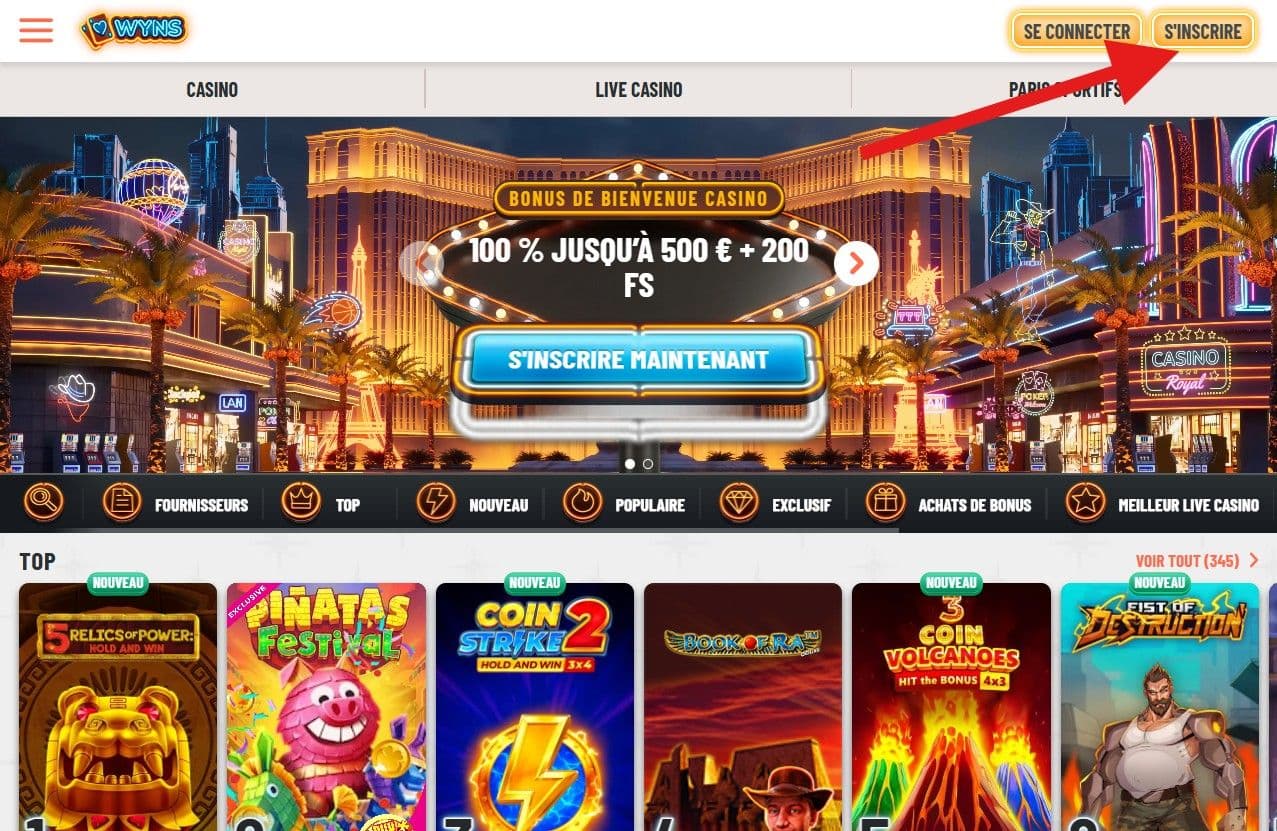This screenshot has width=1277, height=831.
Task: Select the Meilleur Live Casino star icon
Action: point(1085,503)
